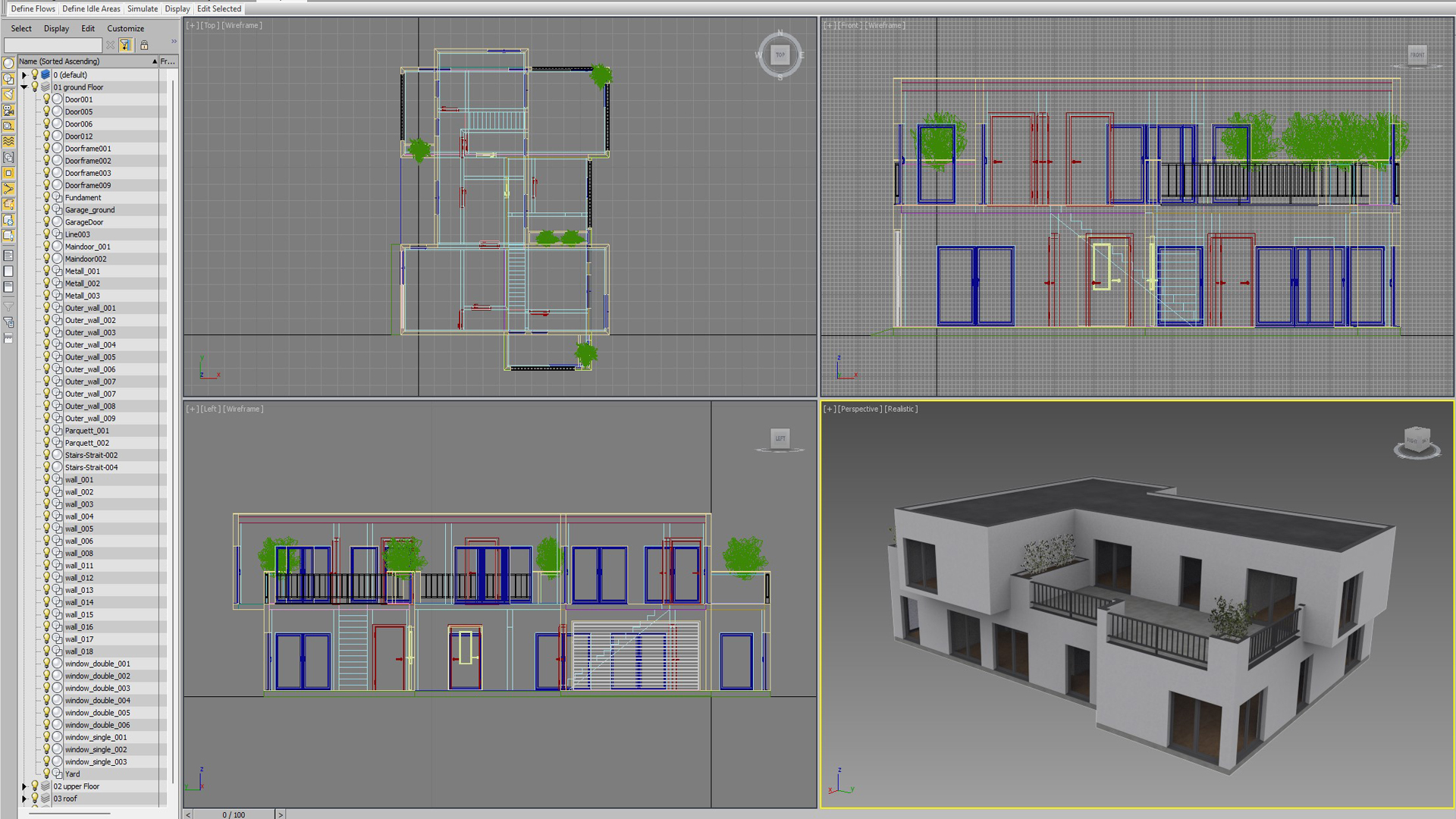This screenshot has width=1456, height=819.
Task: Expand the 0 (default) layer
Action: (x=24, y=75)
